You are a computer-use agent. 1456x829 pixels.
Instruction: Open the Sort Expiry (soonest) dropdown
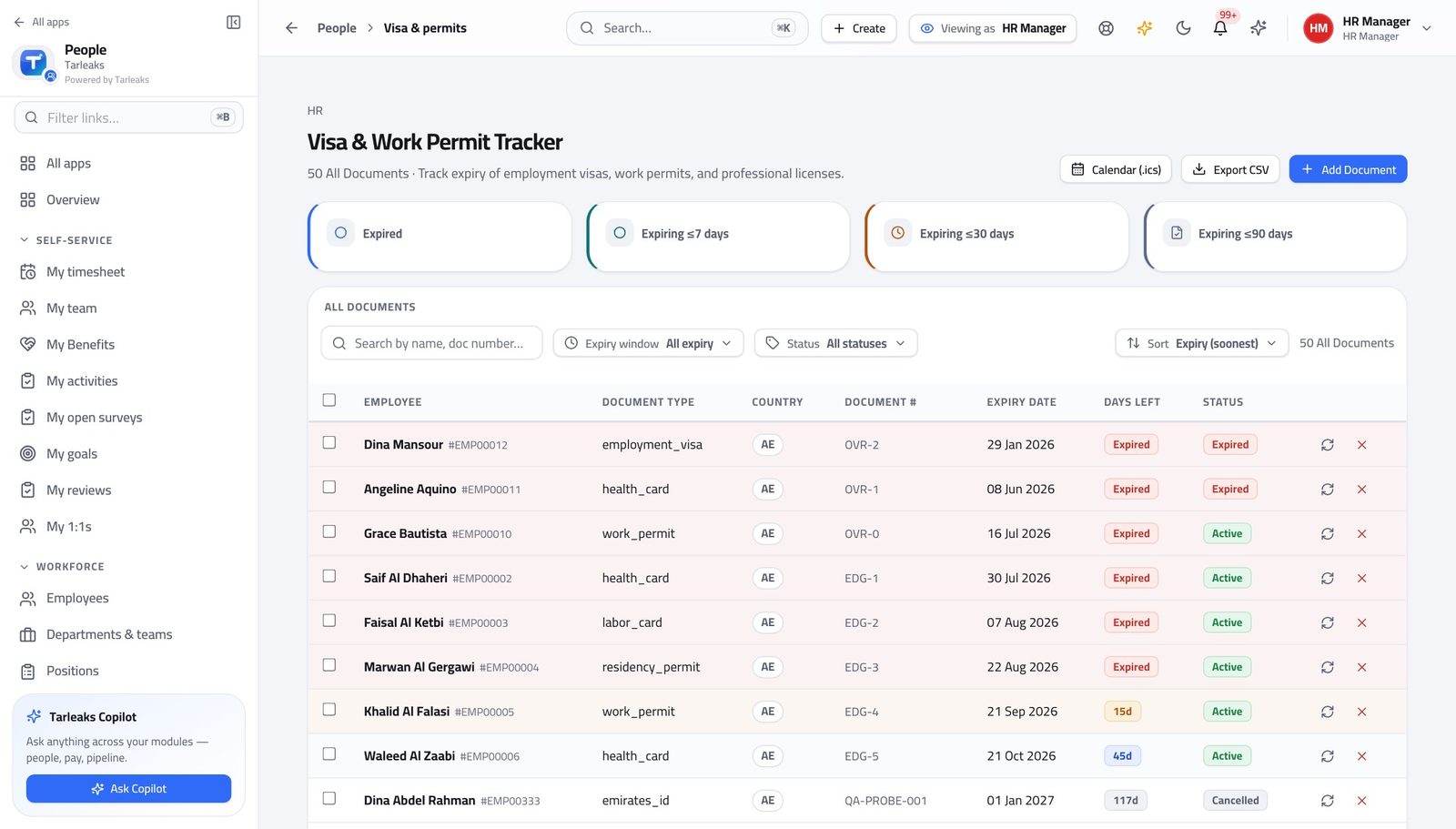click(x=1201, y=343)
